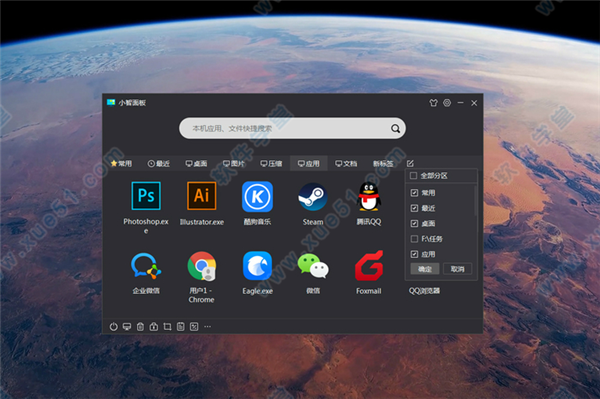This screenshot has height=399, width=600.
Task: Expand the more options ellipsis in bottom toolbar
Action: point(207,327)
